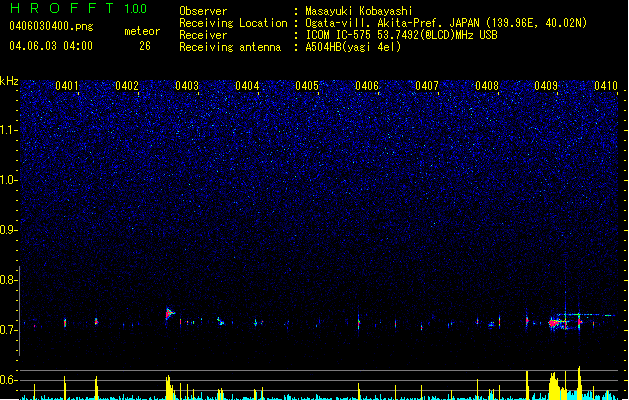Select the file name 0406030400.png
Image resolution: width=629 pixels, height=400 pixels.
[51, 26]
